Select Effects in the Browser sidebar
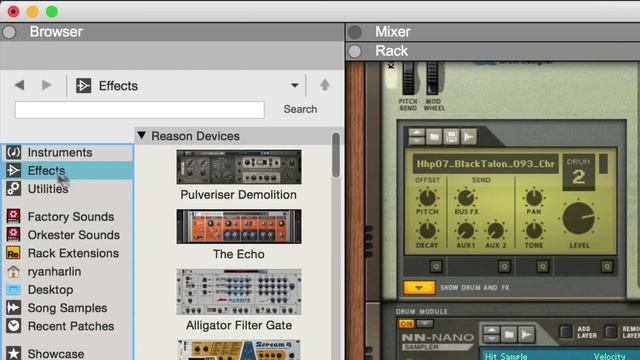The image size is (640, 360). click(x=67, y=171)
